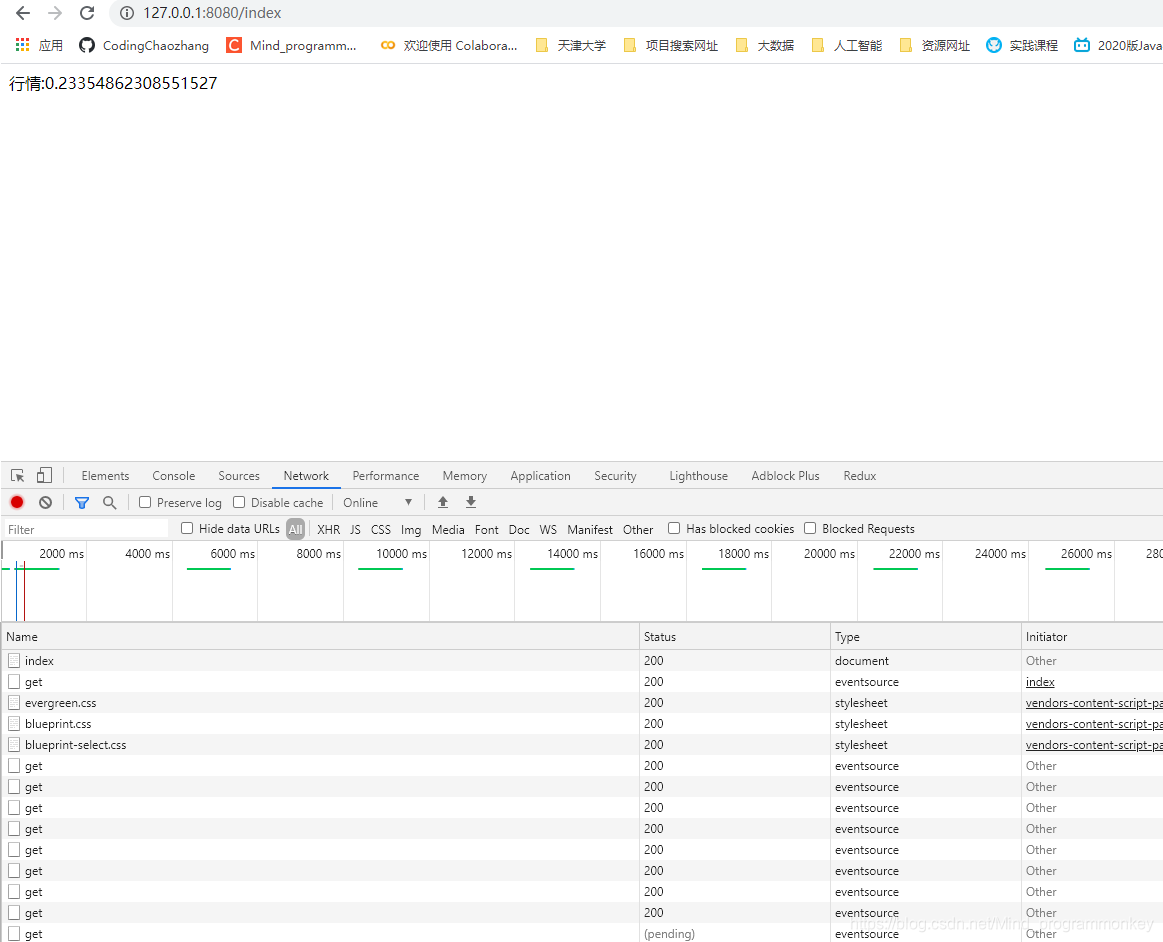Image resolution: width=1163 pixels, height=942 pixels.
Task: Sort by the Name column header
Action: point(320,636)
